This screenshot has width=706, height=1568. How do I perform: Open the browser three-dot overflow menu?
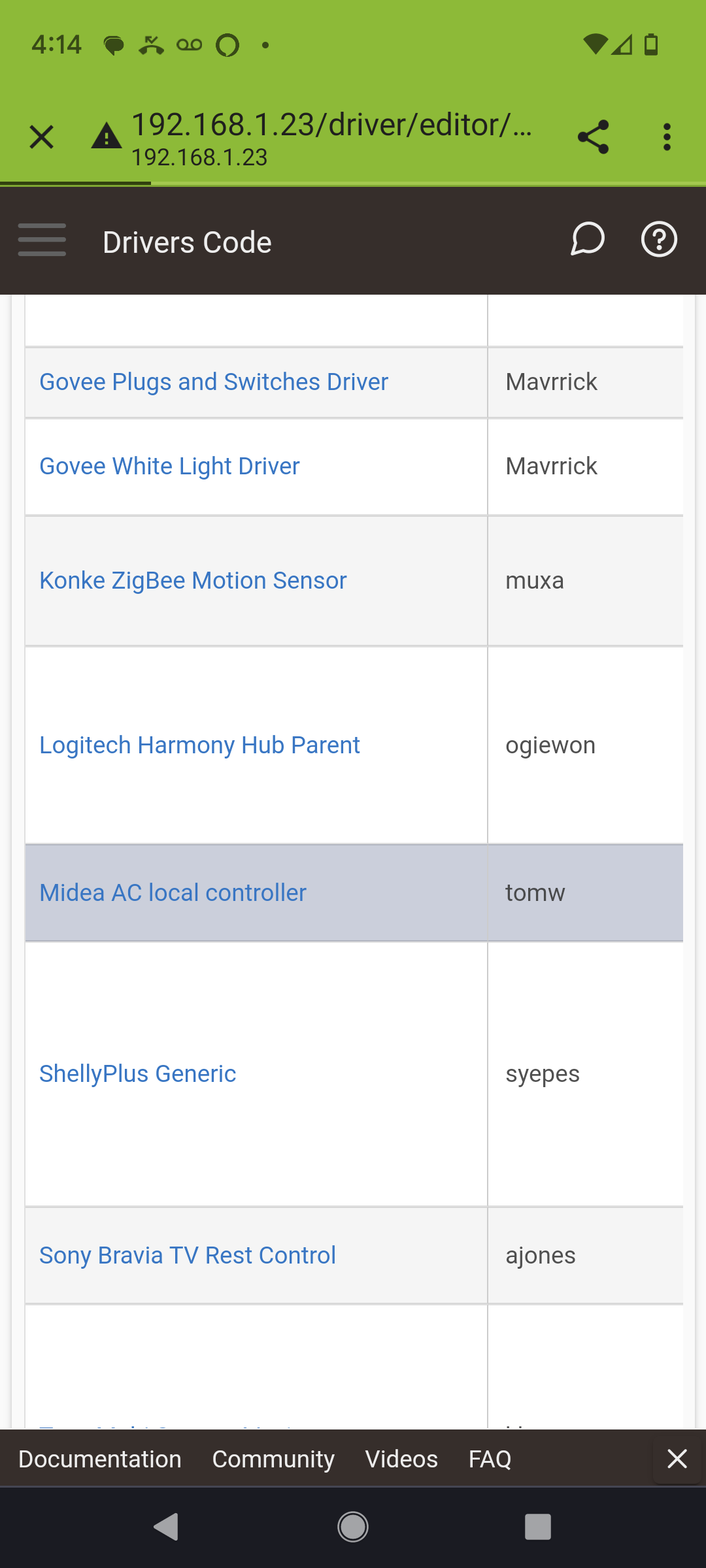pyautogui.click(x=667, y=137)
